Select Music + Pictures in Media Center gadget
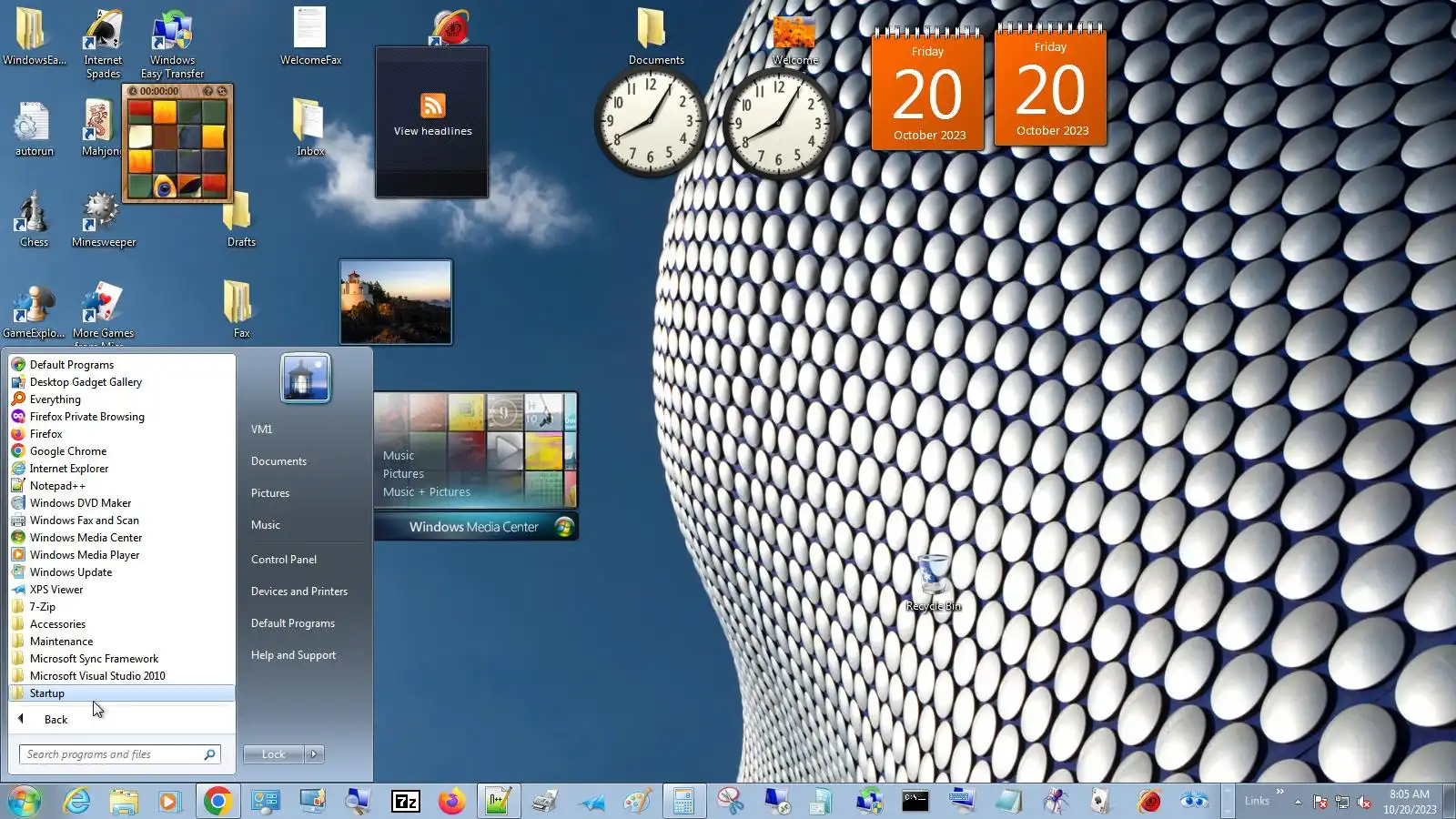The width and height of the screenshot is (1456, 819). point(427,492)
